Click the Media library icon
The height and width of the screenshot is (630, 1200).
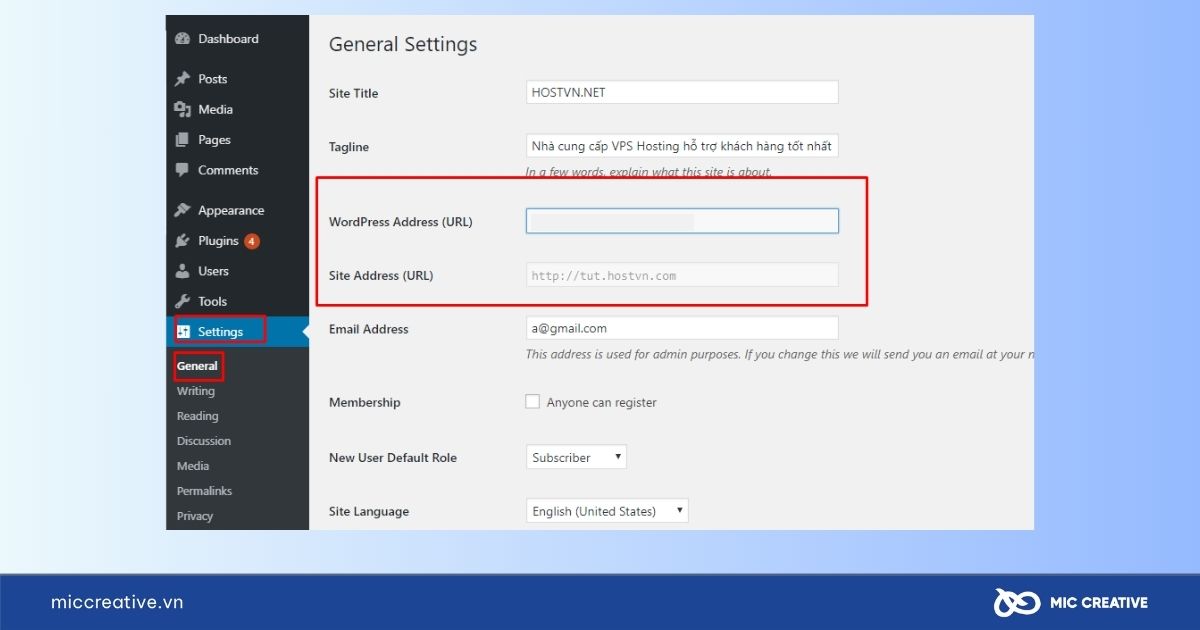pyautogui.click(x=182, y=110)
